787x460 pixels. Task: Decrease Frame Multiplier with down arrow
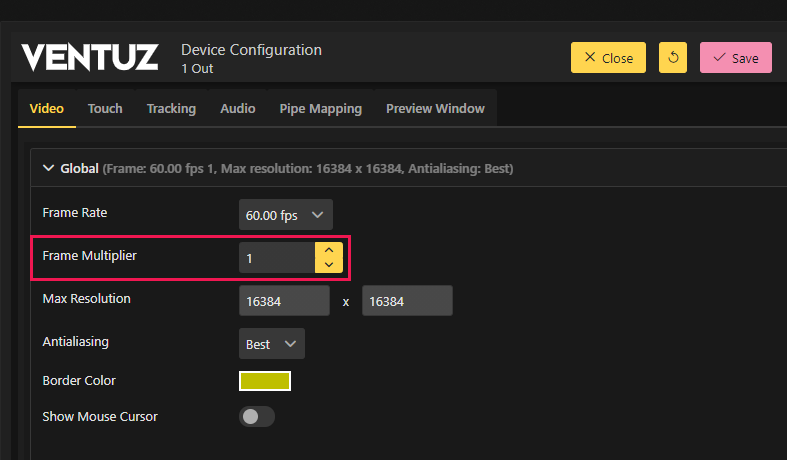[329, 265]
